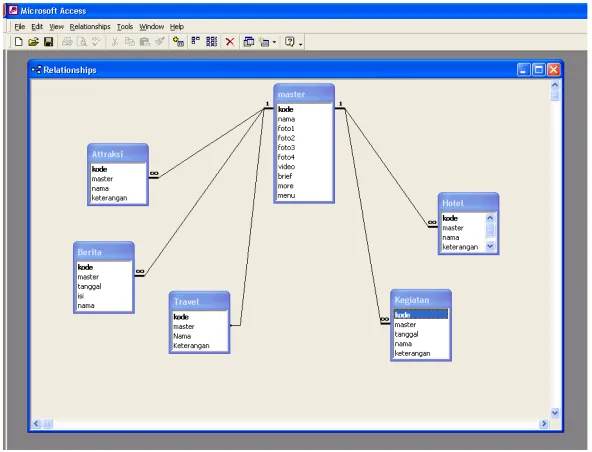Click the horizontal scroll-right arrow
This screenshot has height=452, width=592.
(x=544, y=423)
